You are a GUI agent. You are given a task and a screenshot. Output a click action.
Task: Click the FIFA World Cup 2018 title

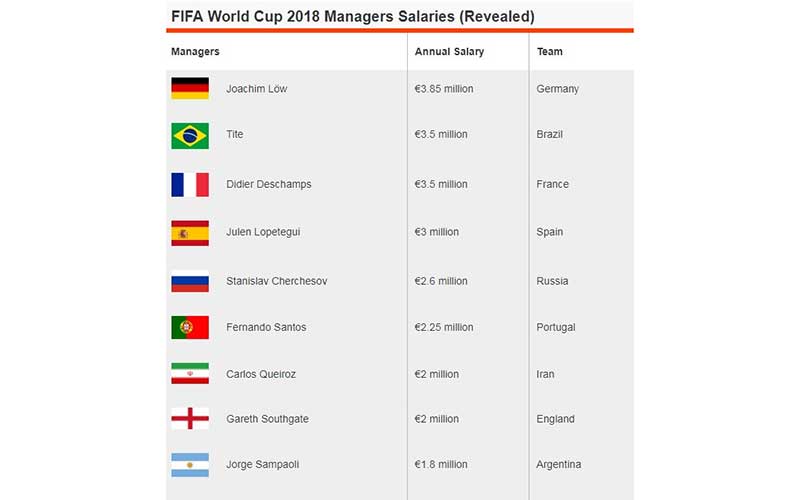(353, 16)
